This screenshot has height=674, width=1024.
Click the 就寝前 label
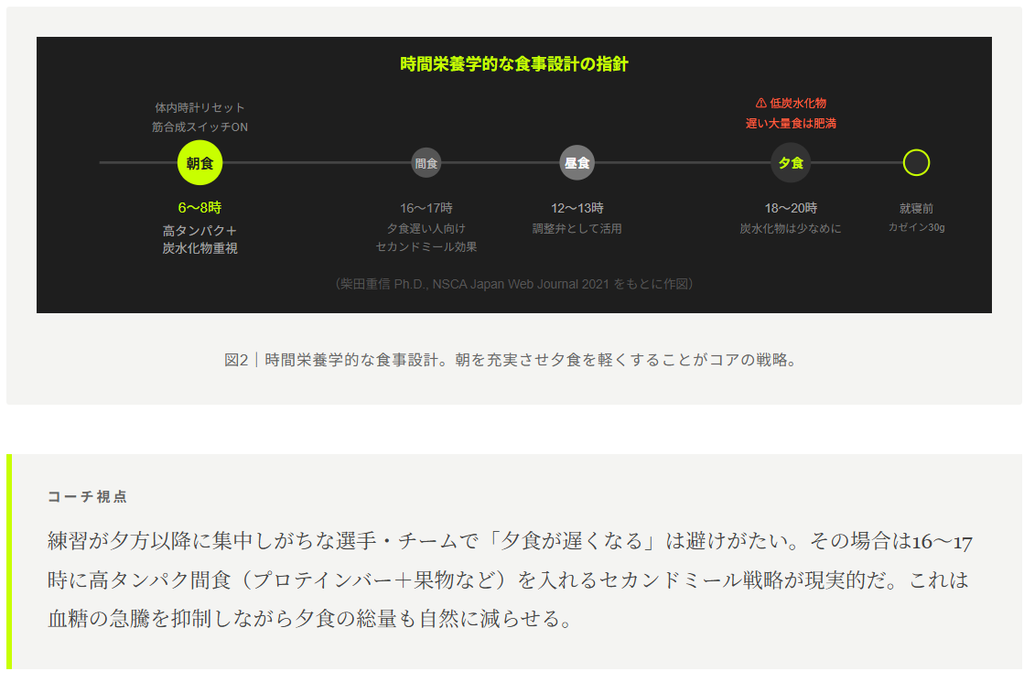click(x=916, y=208)
